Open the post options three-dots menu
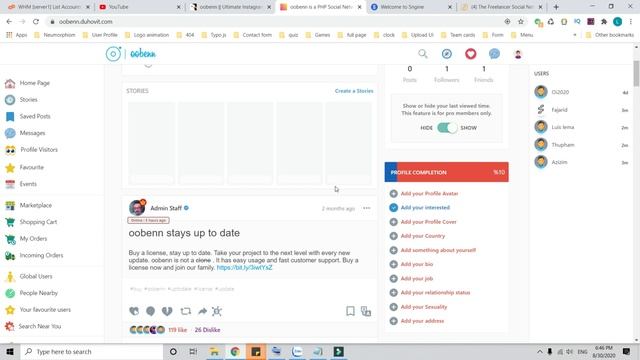Image resolution: width=640 pixels, height=360 pixels. (x=367, y=208)
